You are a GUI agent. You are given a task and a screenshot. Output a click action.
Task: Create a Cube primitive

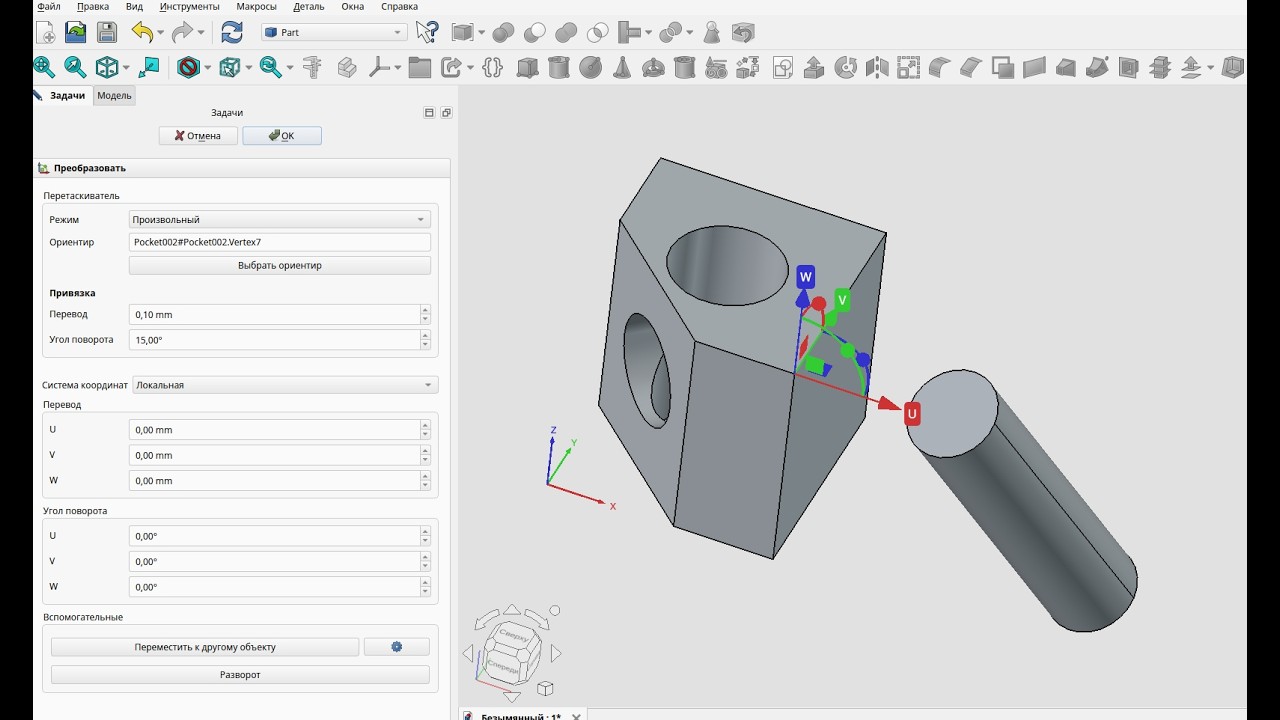pyautogui.click(x=527, y=67)
